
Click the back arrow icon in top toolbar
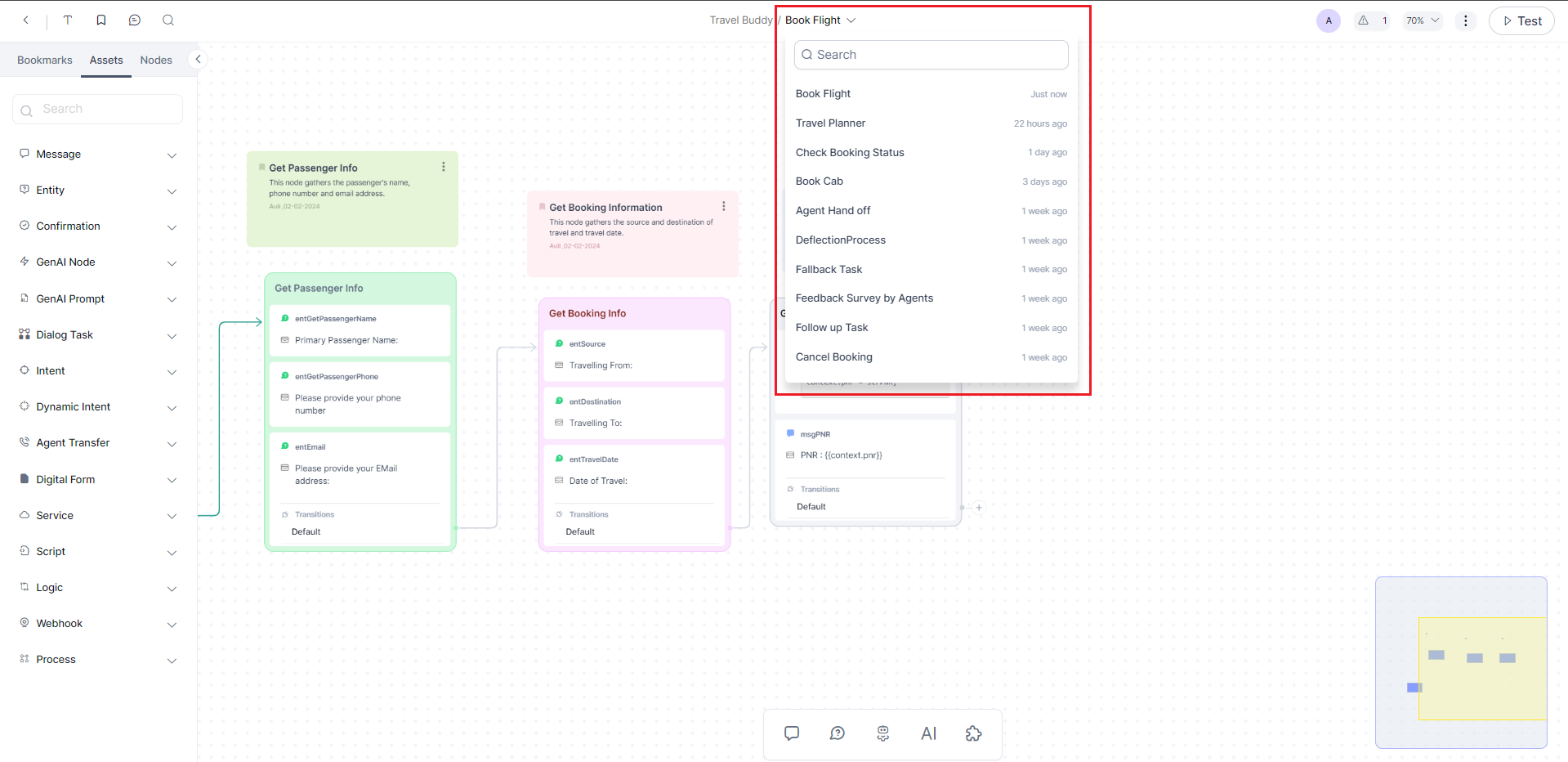[x=26, y=20]
